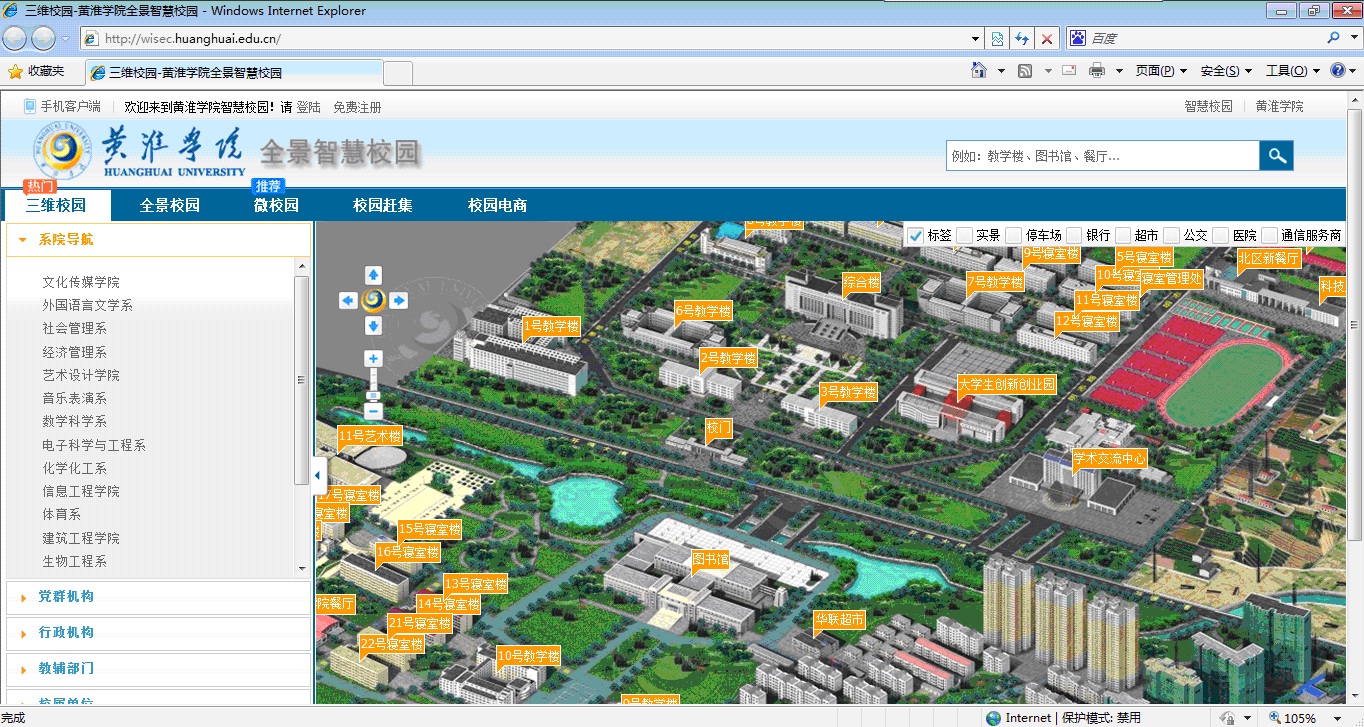Select 信息工程学院 in department list
1364x727 pixels.
click(x=81, y=491)
